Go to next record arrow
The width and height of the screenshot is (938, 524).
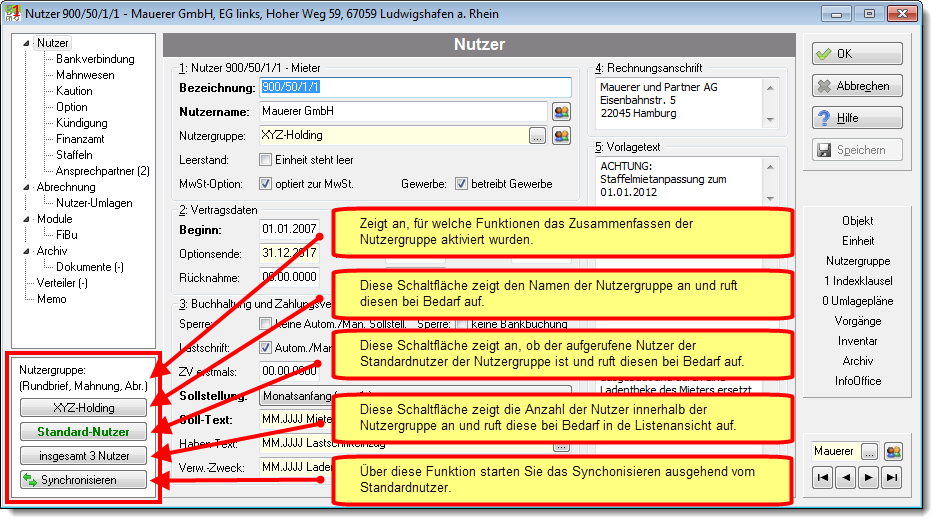point(869,477)
